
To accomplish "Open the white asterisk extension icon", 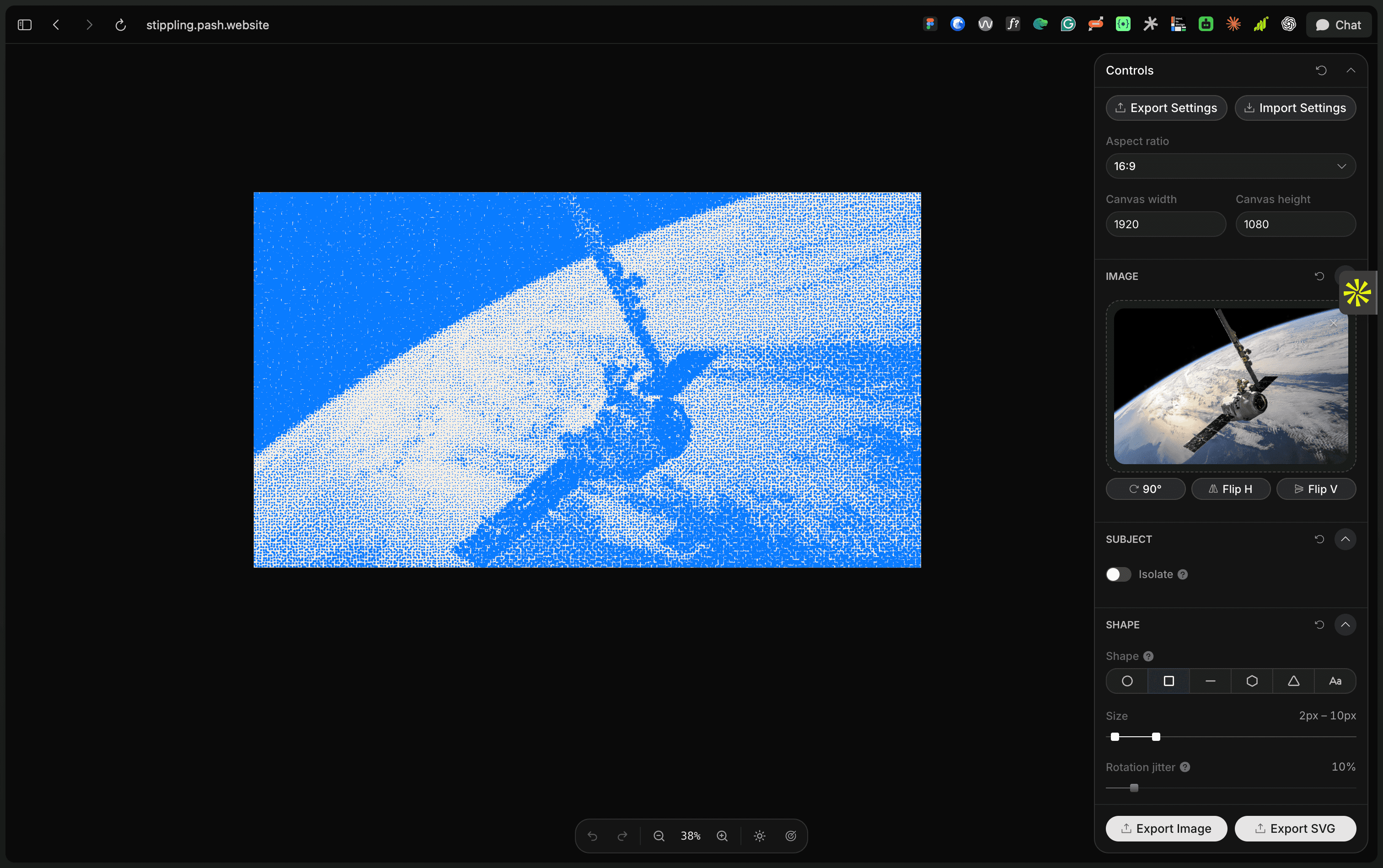I will click(x=1151, y=24).
